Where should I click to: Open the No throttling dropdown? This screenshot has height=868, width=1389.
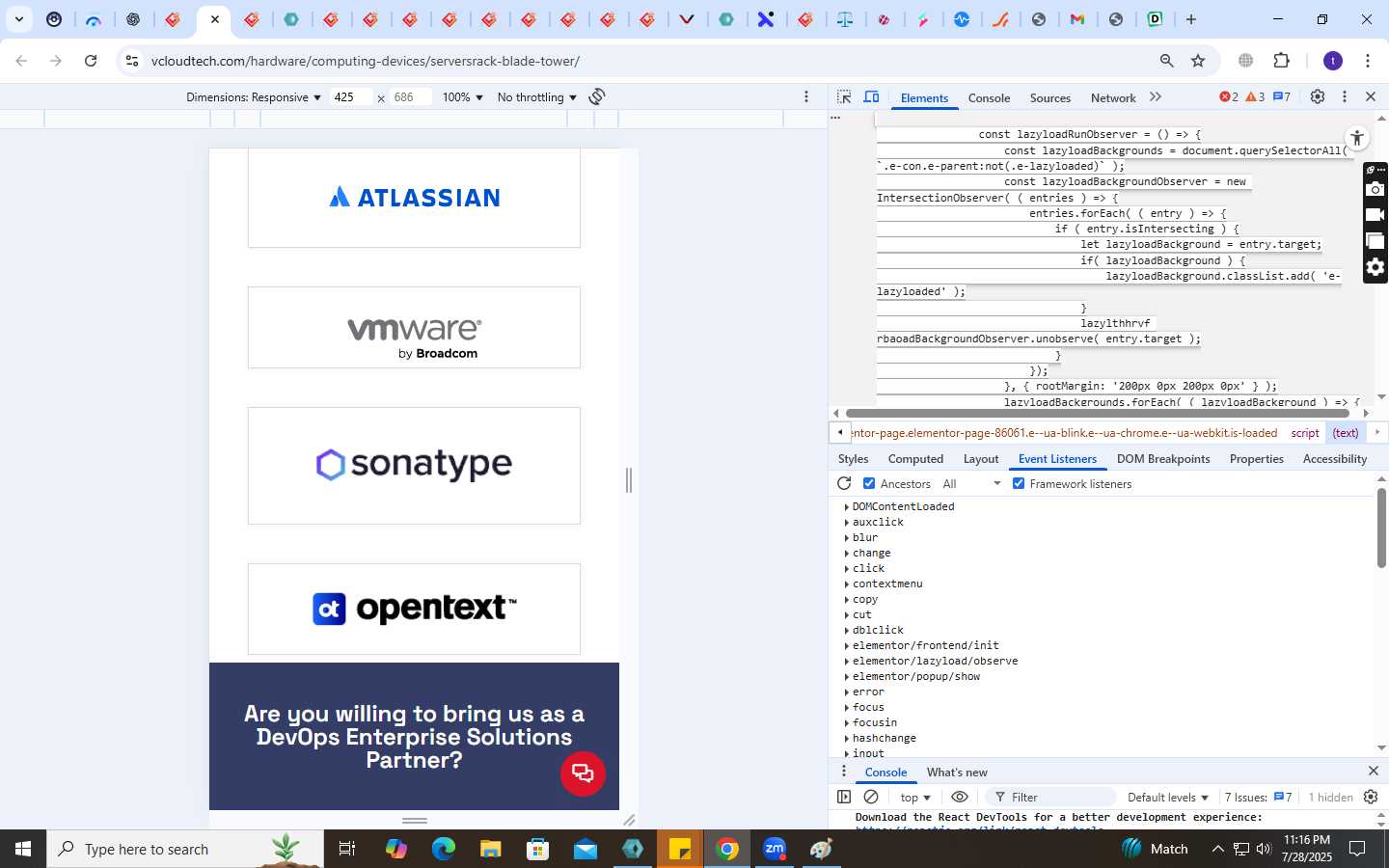pos(537,97)
